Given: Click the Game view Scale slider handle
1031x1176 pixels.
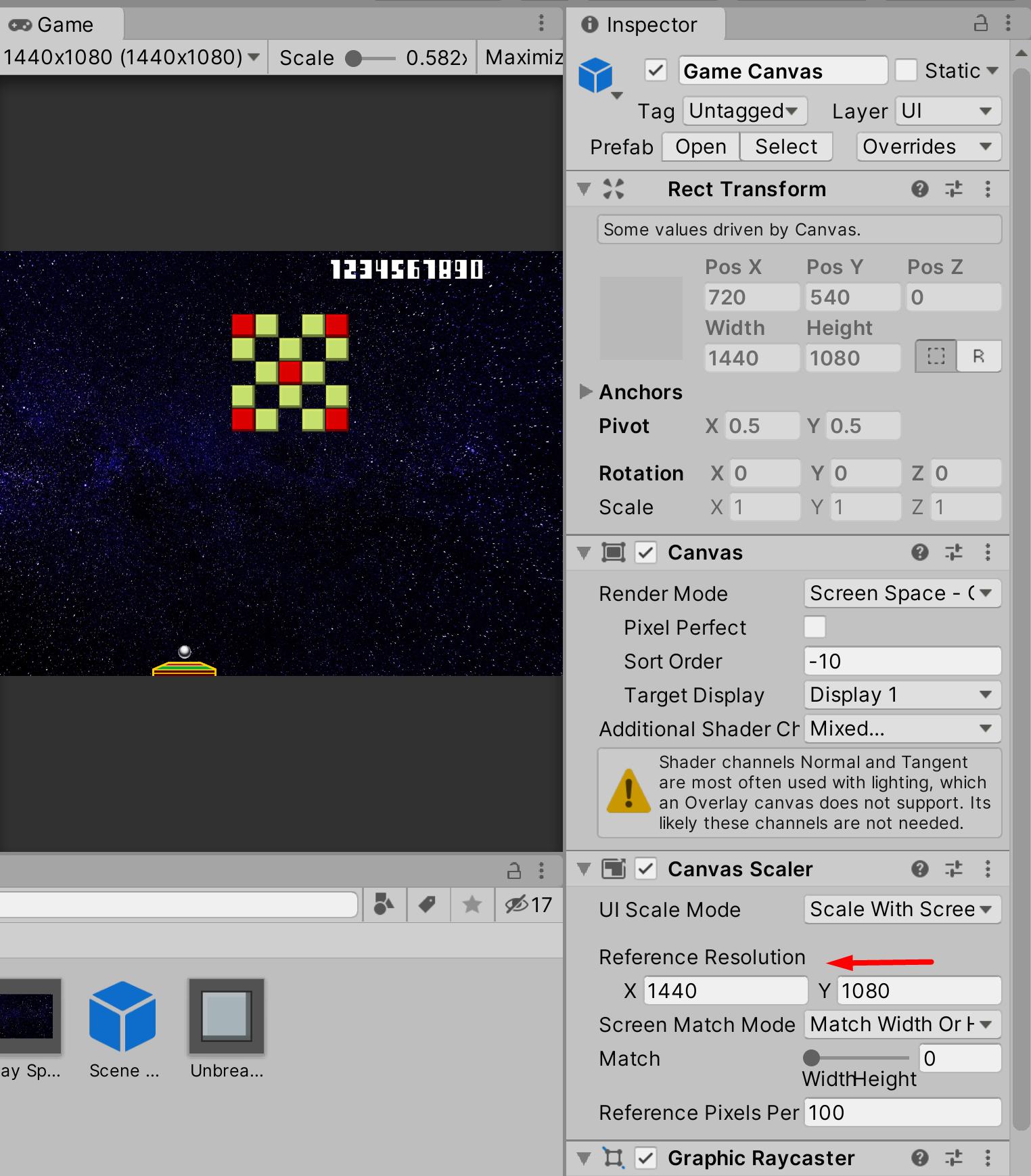Looking at the screenshot, I should click(353, 58).
